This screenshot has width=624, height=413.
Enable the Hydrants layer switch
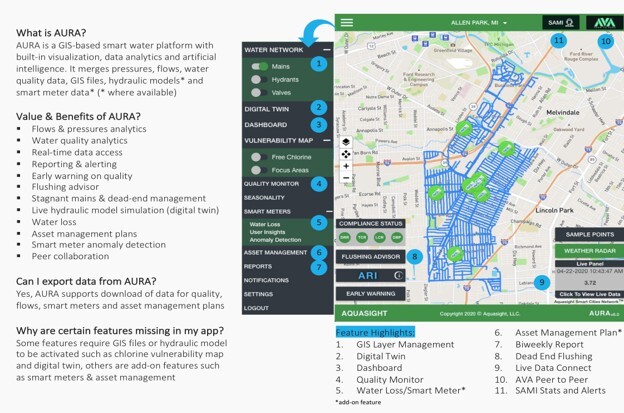[x=259, y=79]
